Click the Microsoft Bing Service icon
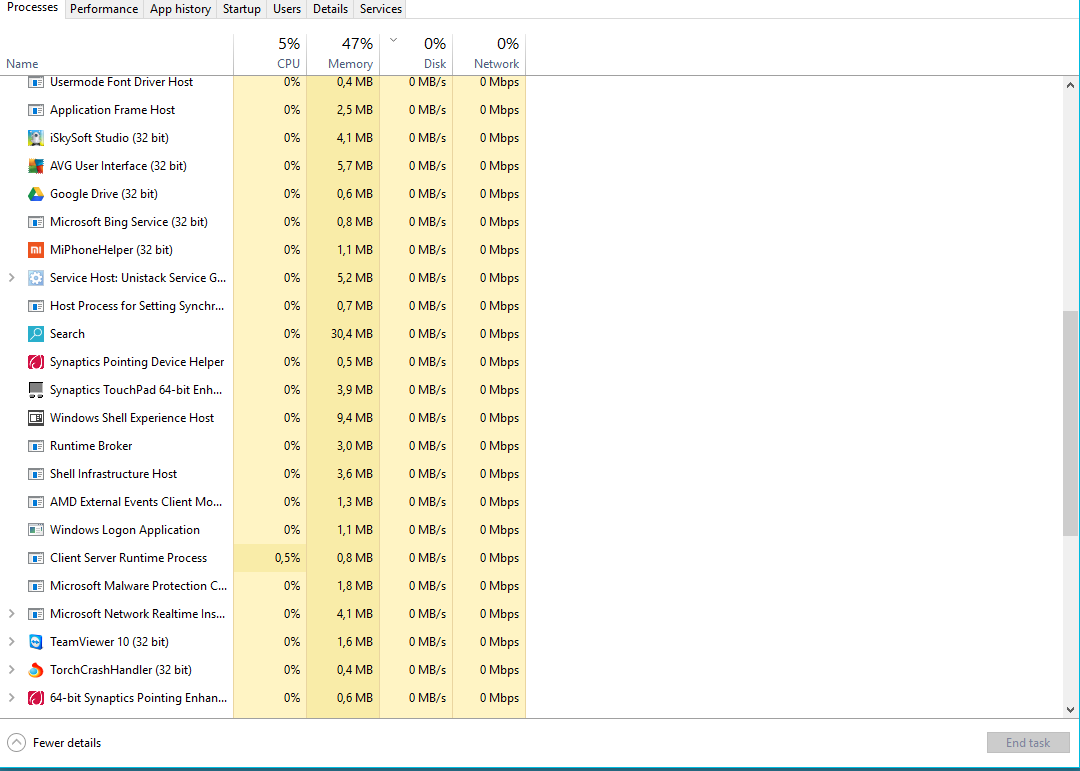 [36, 222]
